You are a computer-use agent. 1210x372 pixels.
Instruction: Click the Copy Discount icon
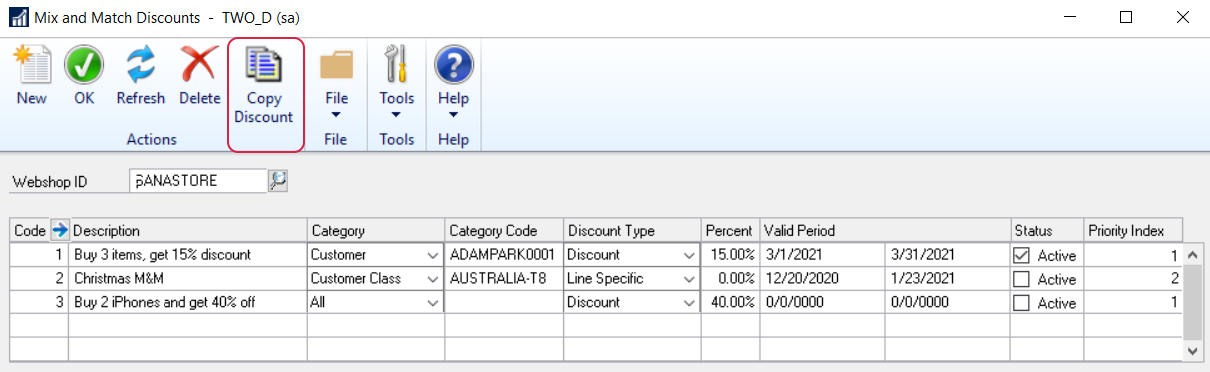[x=265, y=66]
